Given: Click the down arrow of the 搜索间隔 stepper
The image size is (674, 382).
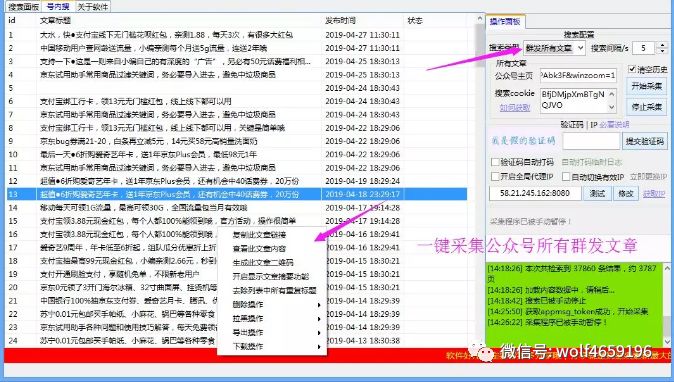Looking at the screenshot, I should coord(662,51).
